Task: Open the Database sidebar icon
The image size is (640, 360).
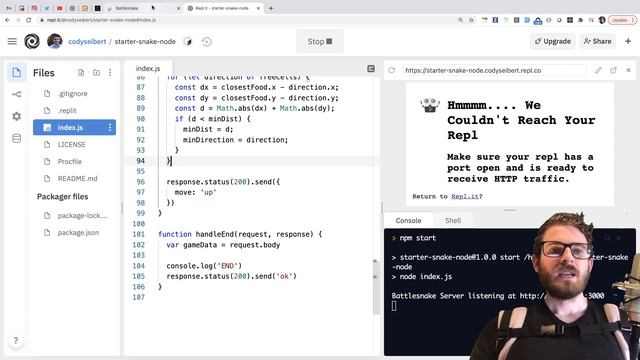Action: point(16,138)
